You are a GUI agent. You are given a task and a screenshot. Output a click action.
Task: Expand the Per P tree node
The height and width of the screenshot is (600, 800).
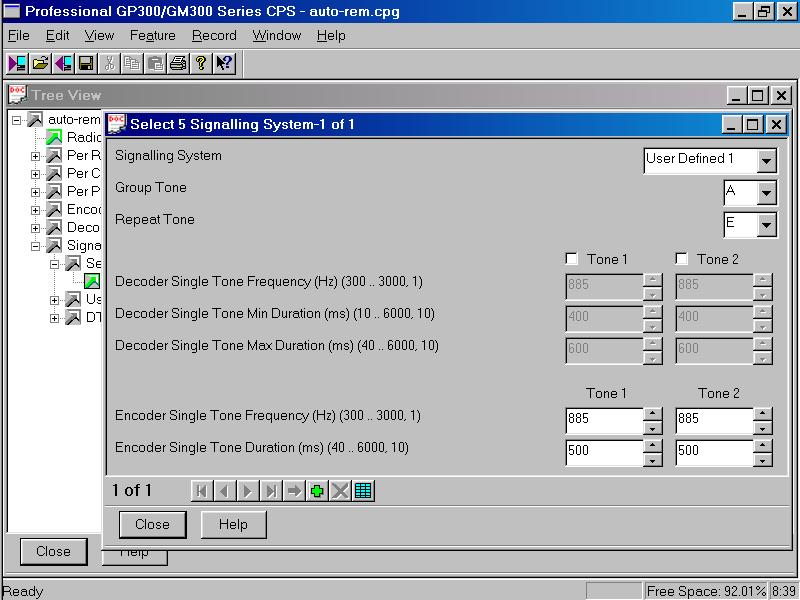35,192
